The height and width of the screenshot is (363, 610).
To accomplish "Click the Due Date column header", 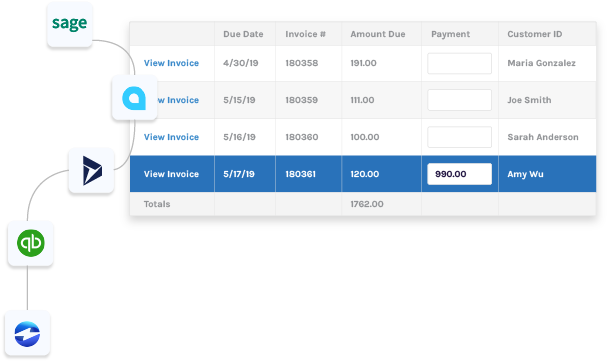I will coord(243,34).
